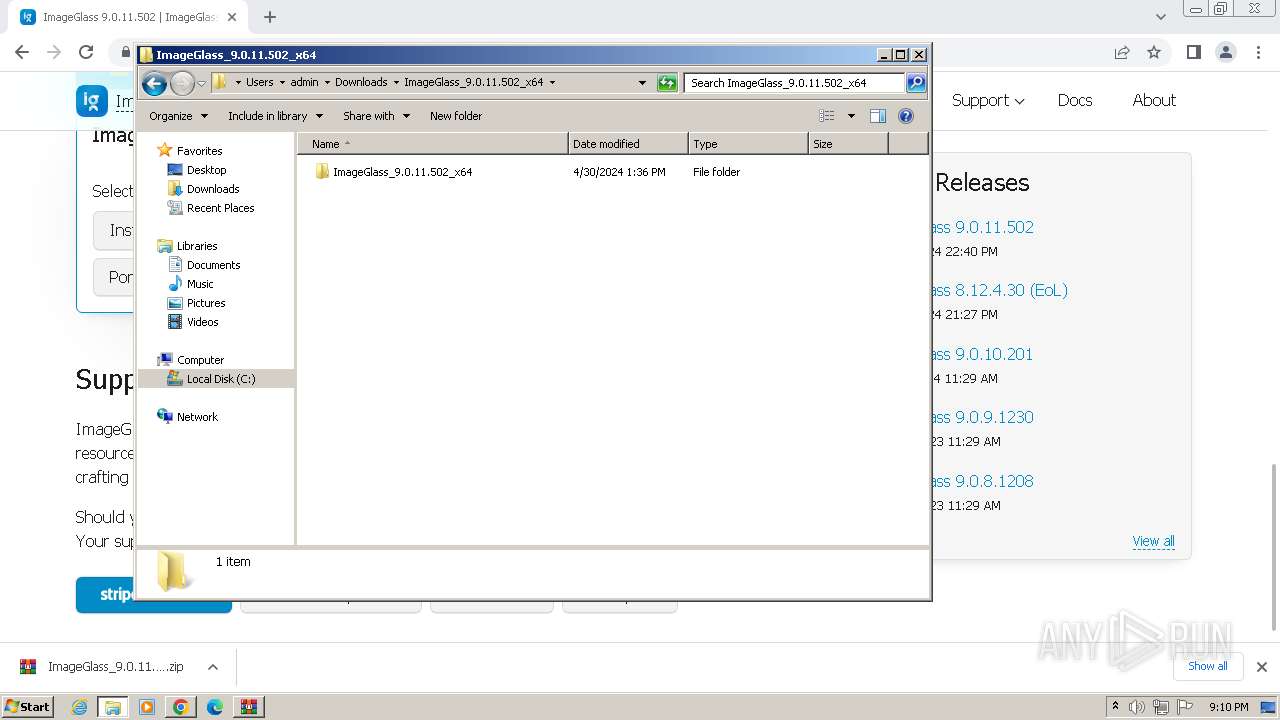This screenshot has height=720, width=1280.
Task: Open the Chrome tab search chevron
Action: [x=1160, y=17]
